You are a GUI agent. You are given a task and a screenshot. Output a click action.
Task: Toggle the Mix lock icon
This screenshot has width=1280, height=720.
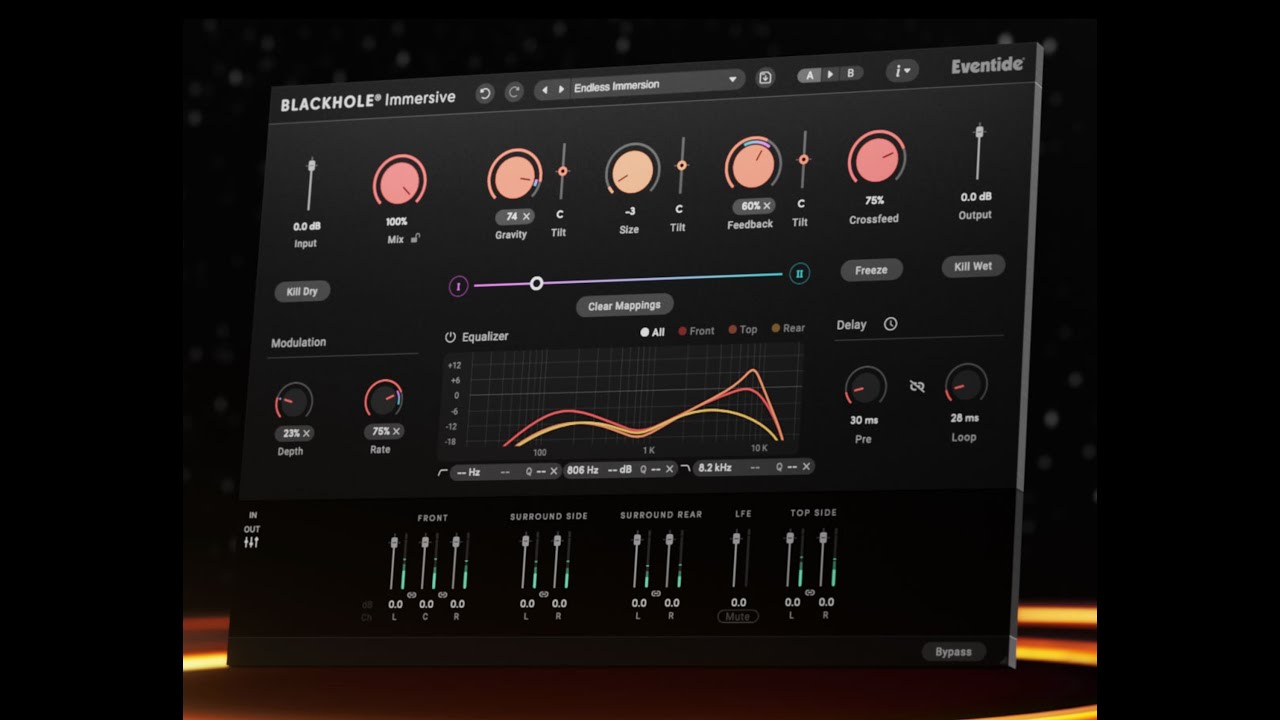pyautogui.click(x=415, y=239)
